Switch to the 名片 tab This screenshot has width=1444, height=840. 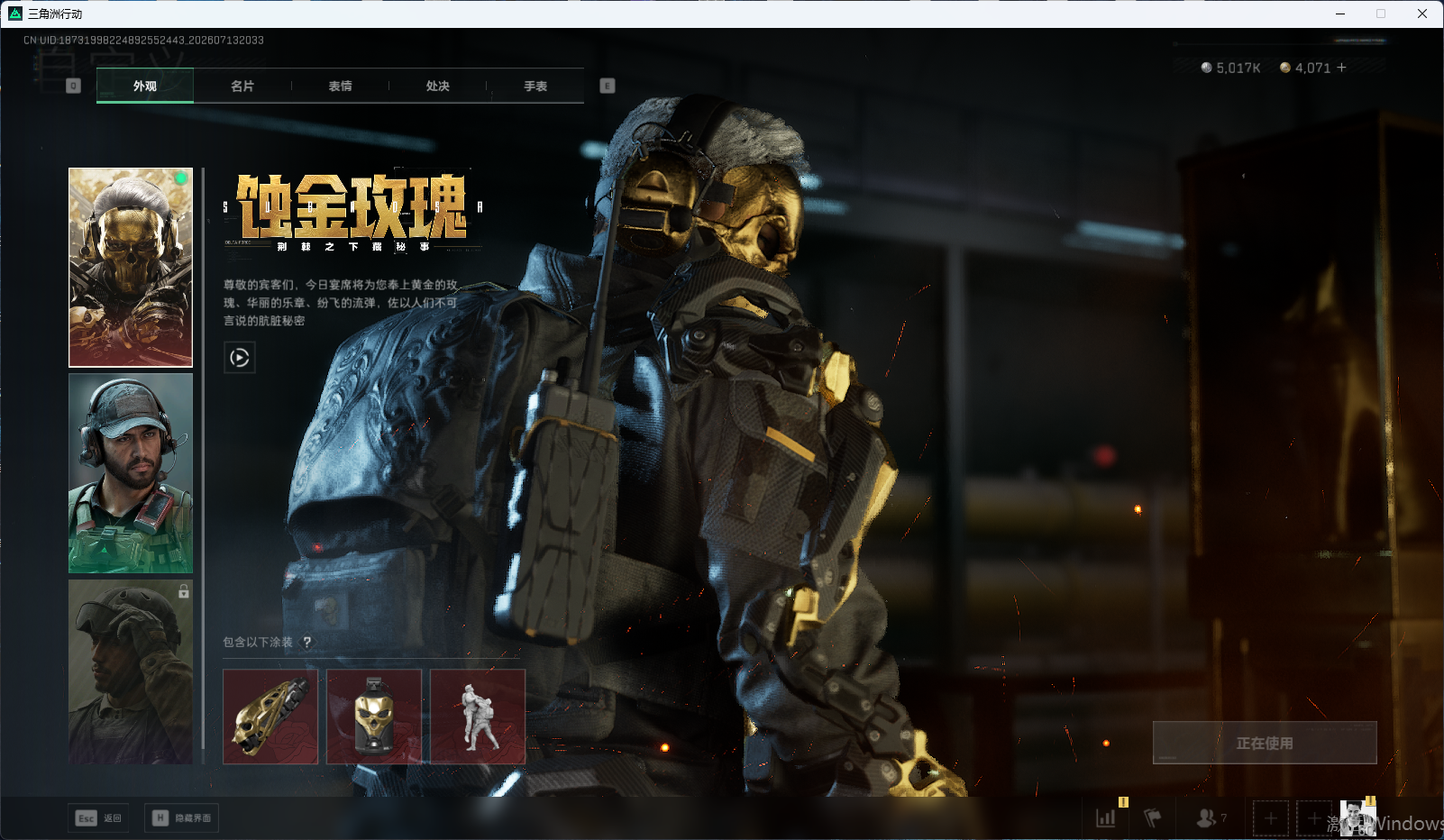(x=242, y=86)
